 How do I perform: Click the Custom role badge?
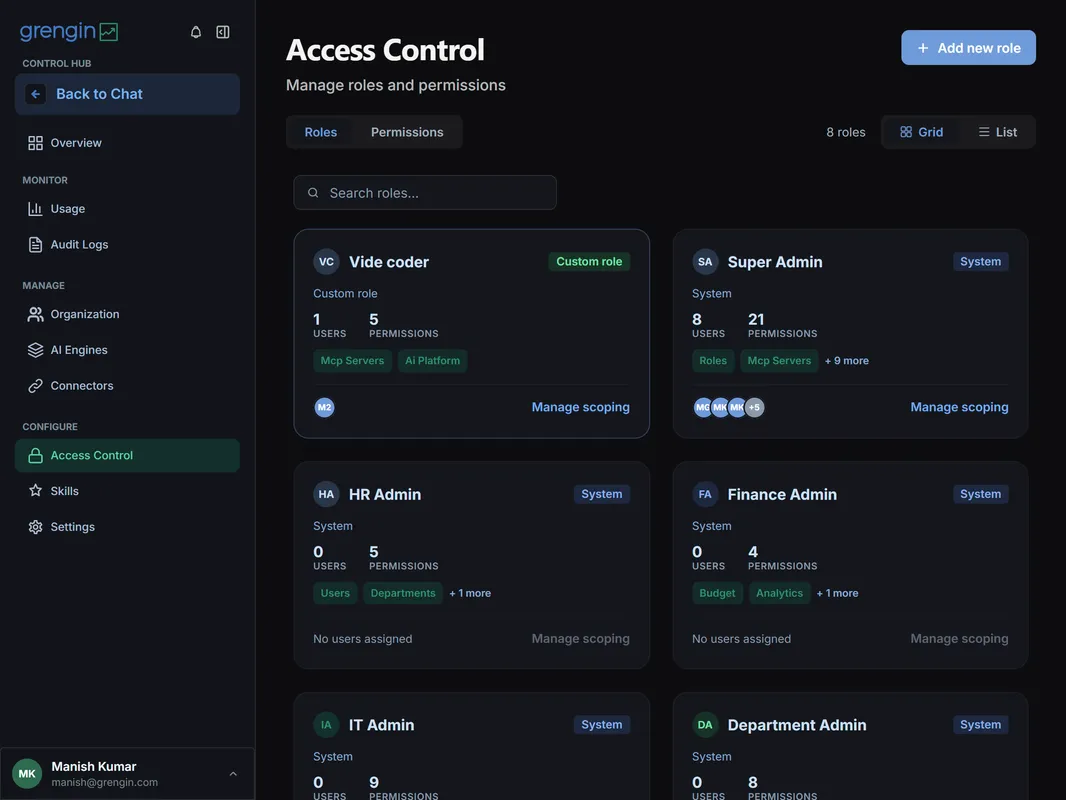pos(589,262)
